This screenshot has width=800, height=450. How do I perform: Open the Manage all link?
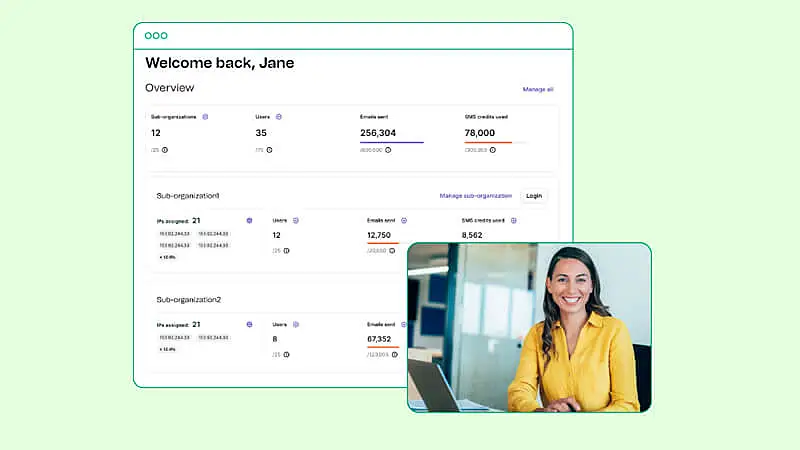click(x=537, y=89)
